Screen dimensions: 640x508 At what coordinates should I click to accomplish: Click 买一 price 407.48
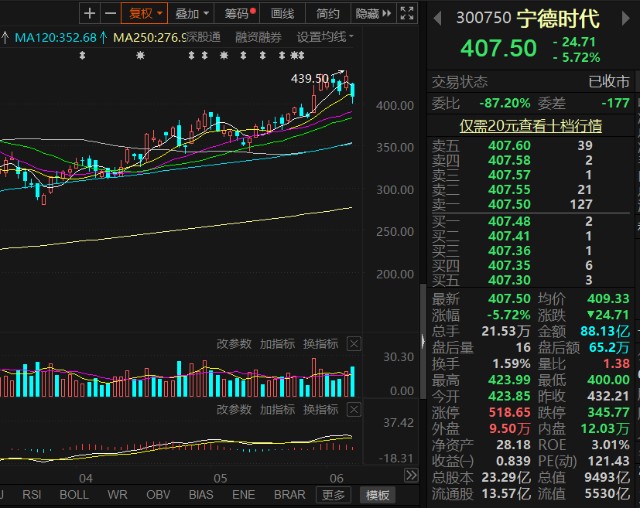coord(509,221)
